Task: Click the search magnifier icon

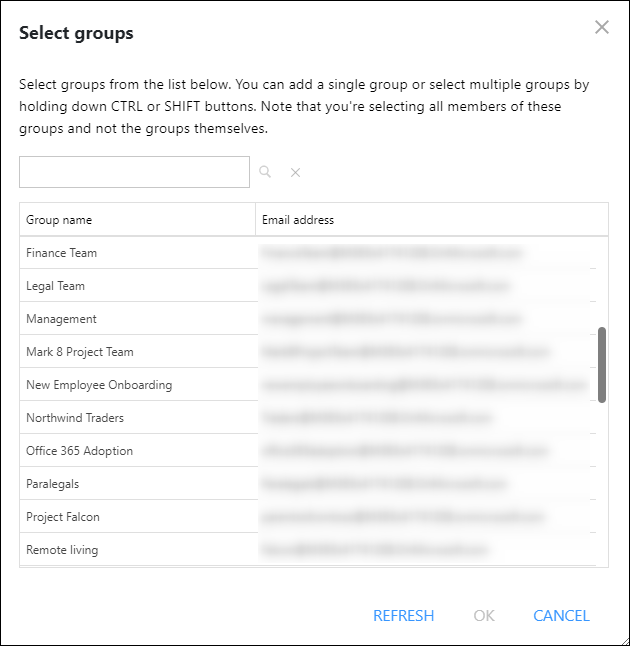Action: coord(265,171)
